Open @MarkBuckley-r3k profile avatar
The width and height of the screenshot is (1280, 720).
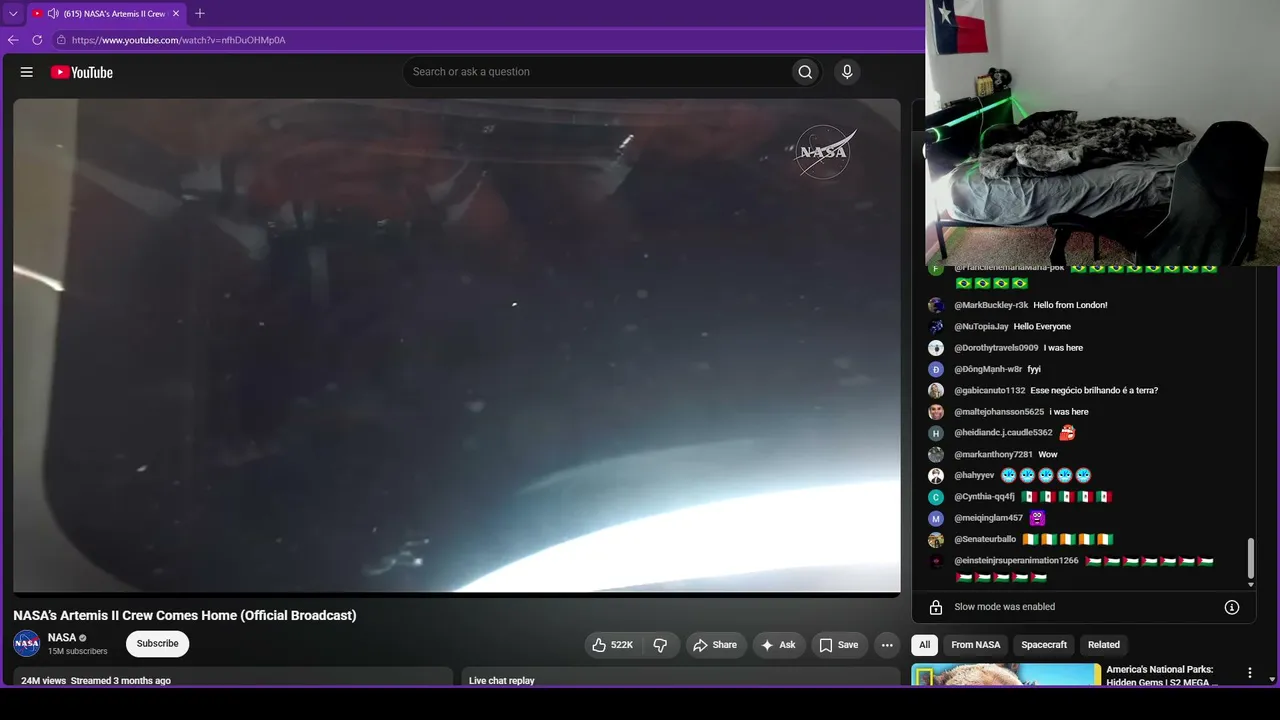coord(936,305)
